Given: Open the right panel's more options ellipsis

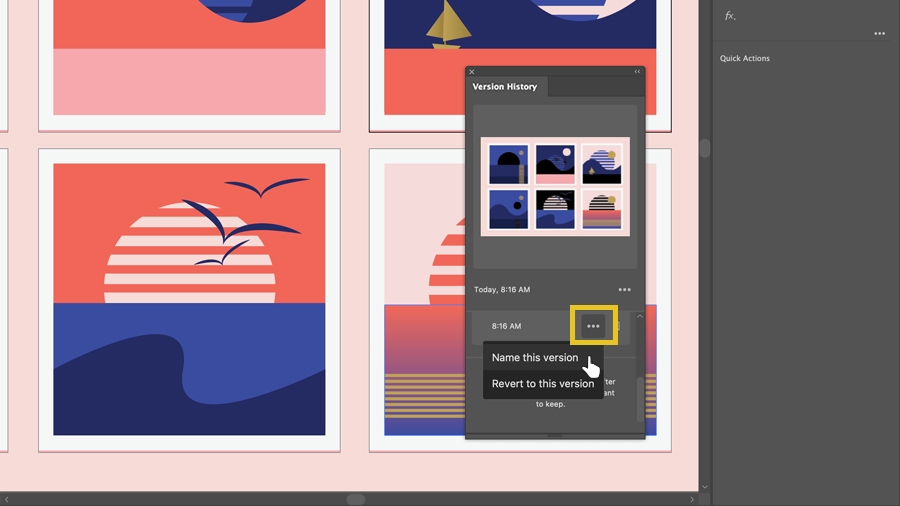Looking at the screenshot, I should click(879, 34).
